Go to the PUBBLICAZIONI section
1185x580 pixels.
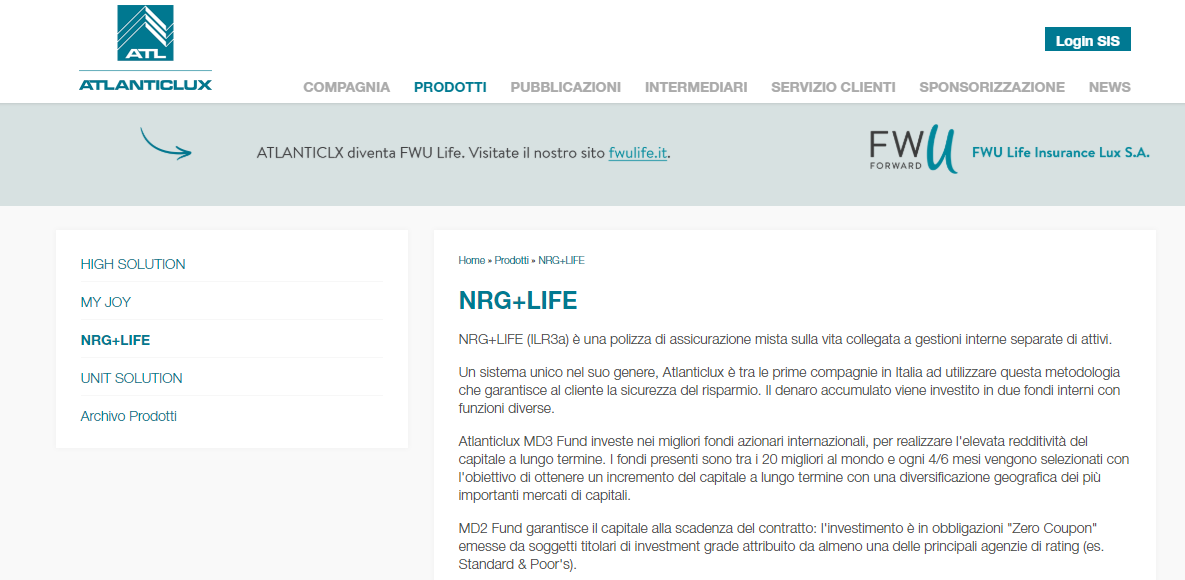pos(565,87)
